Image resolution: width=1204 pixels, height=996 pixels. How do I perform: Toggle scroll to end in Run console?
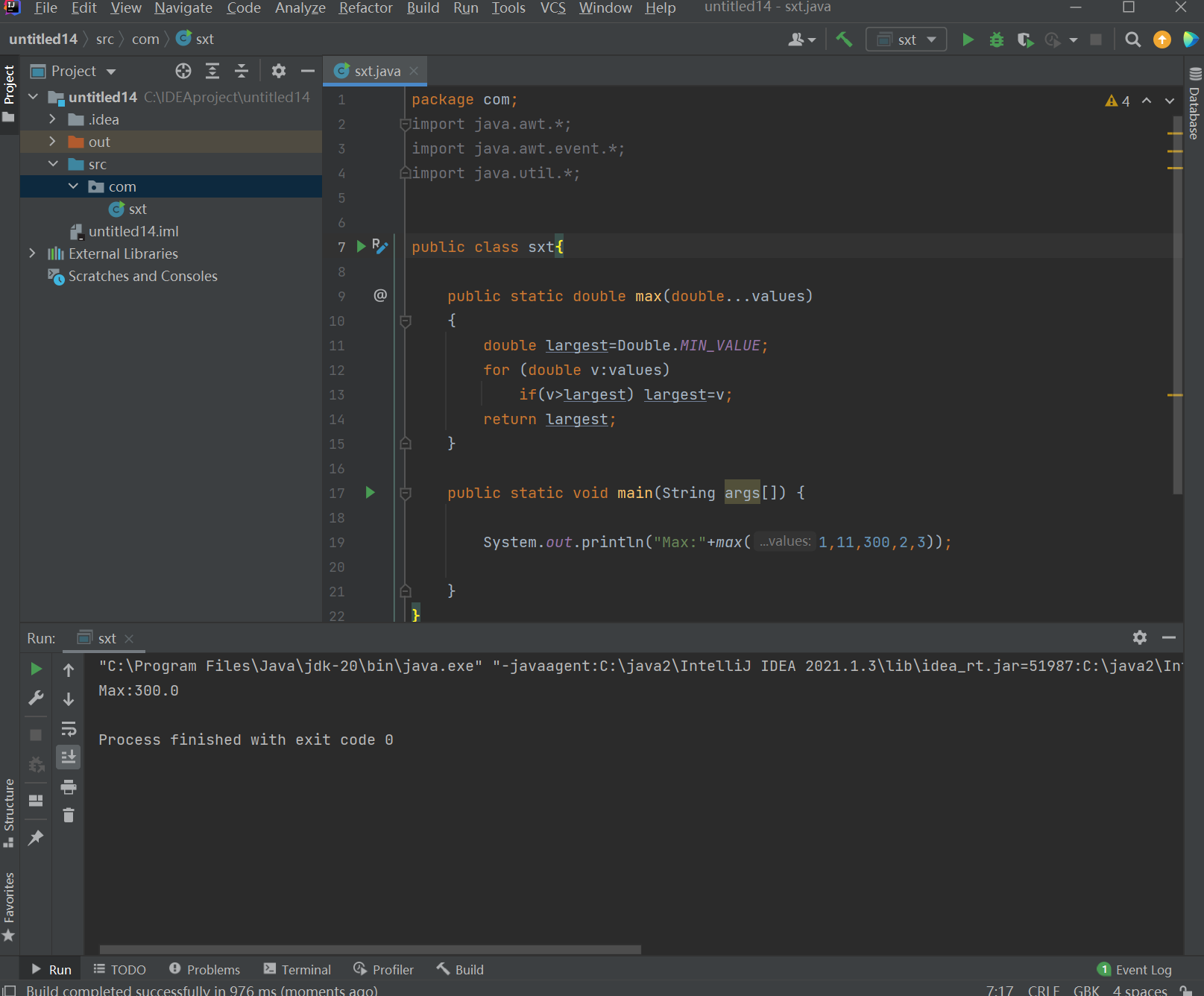pyautogui.click(x=69, y=757)
